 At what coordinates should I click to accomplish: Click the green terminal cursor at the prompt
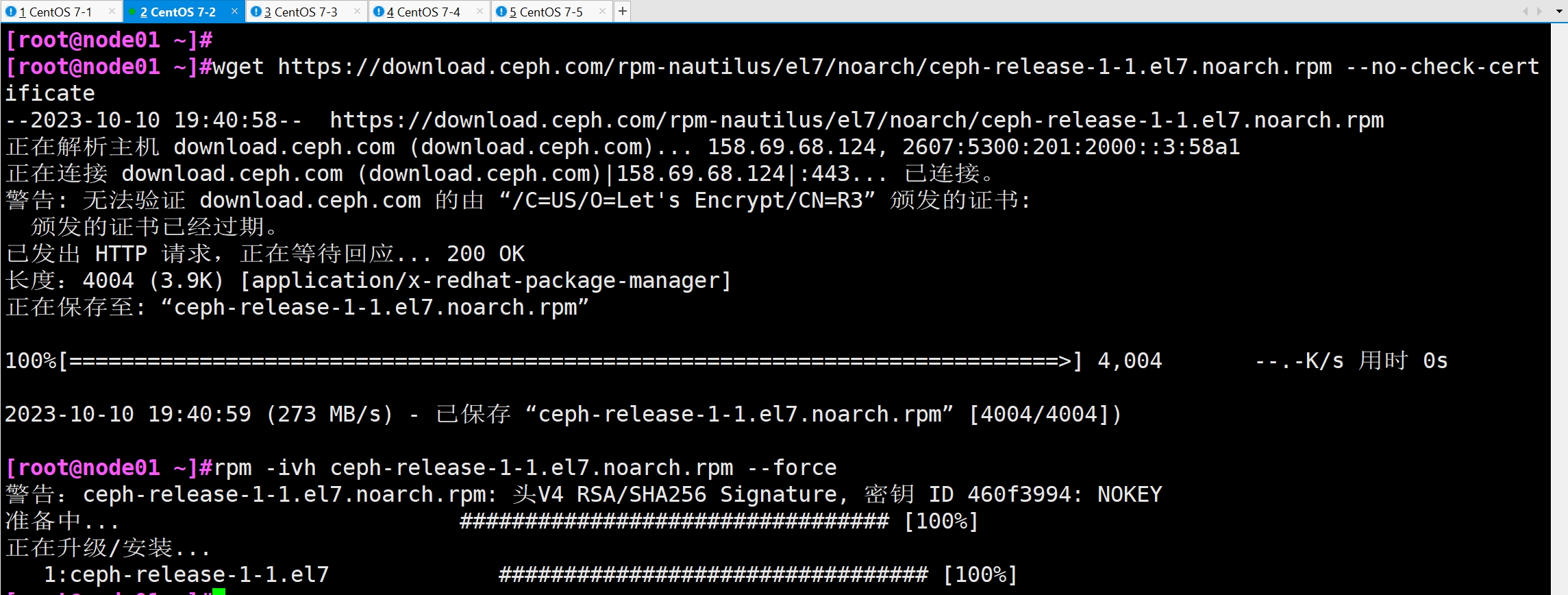point(219,591)
